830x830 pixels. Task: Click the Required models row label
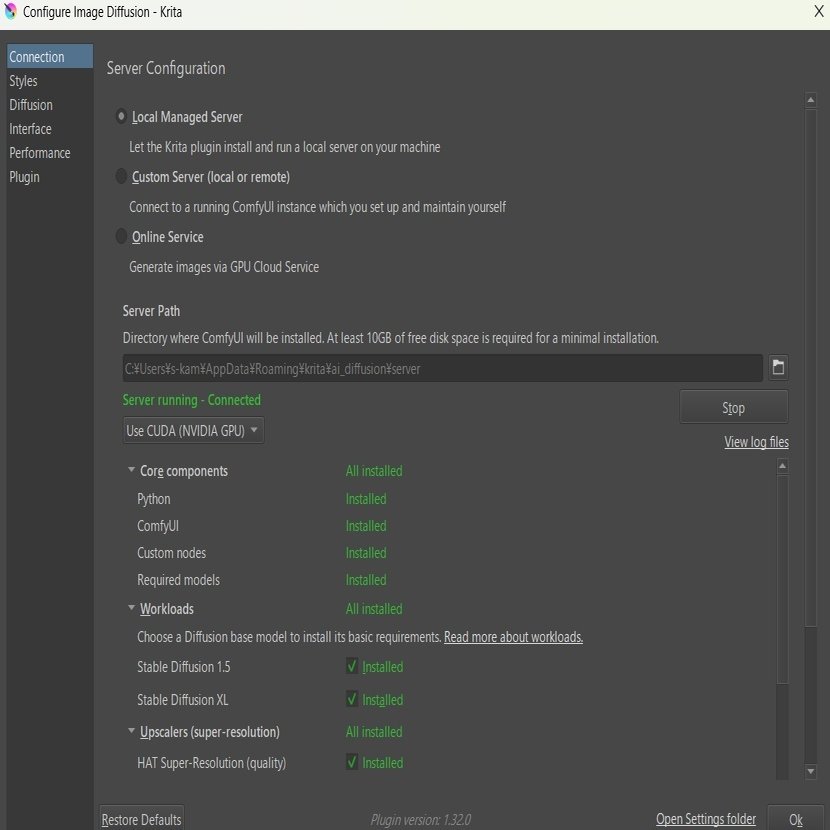(x=178, y=580)
